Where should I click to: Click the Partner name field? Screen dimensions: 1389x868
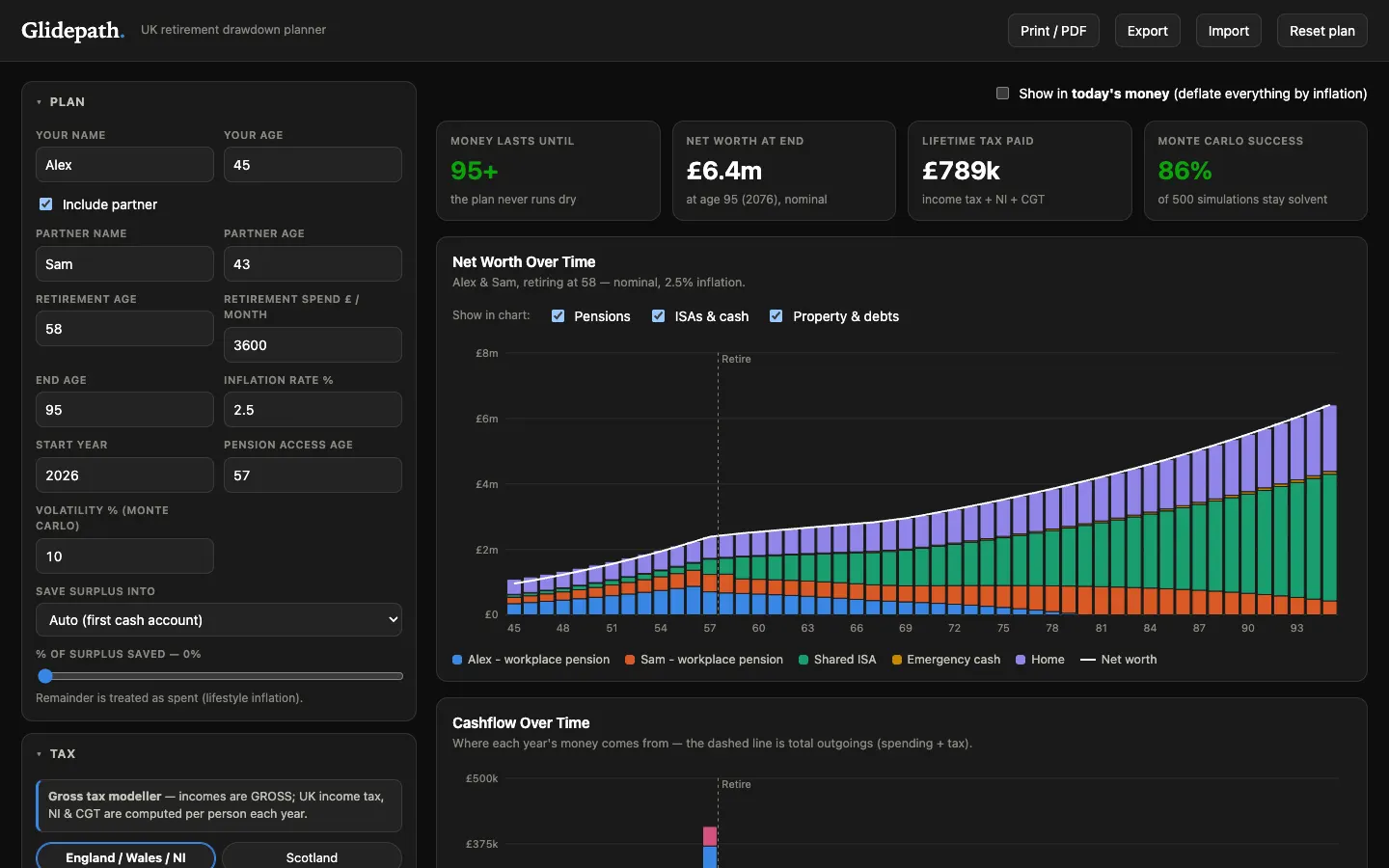tap(124, 264)
